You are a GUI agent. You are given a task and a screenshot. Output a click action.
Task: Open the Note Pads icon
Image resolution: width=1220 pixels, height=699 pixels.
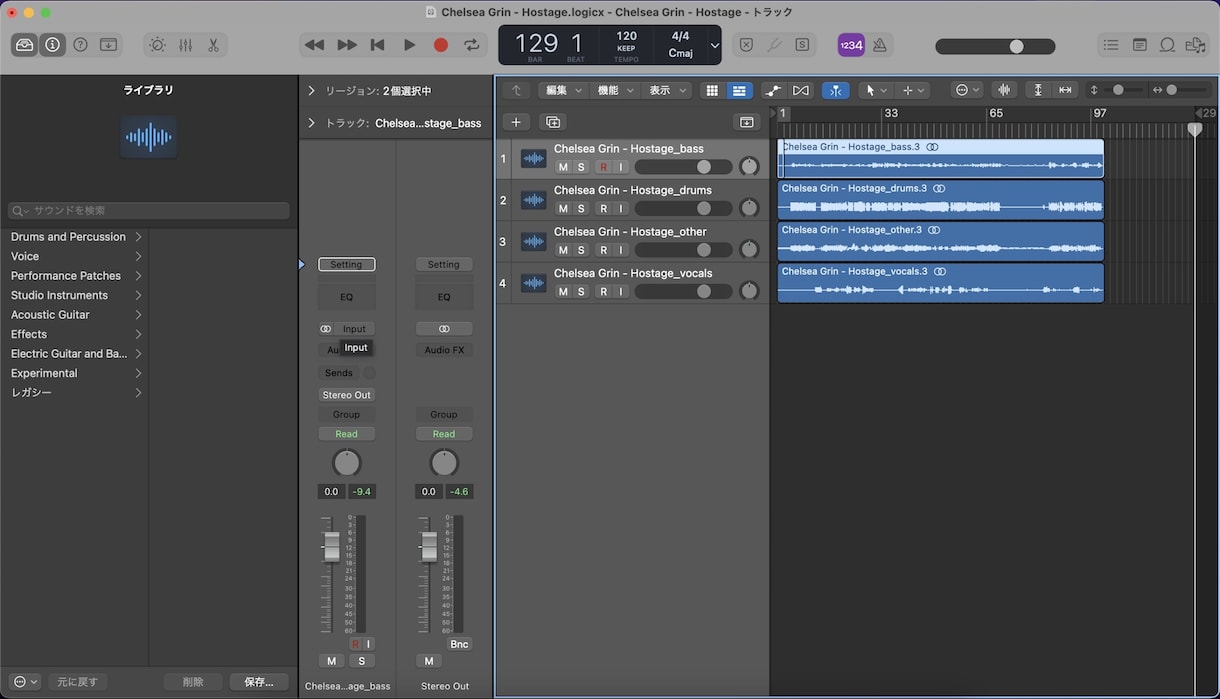coord(1140,45)
